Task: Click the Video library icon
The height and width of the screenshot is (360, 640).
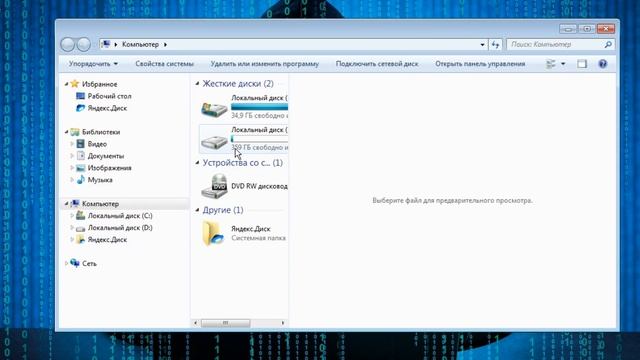Action: (80, 144)
